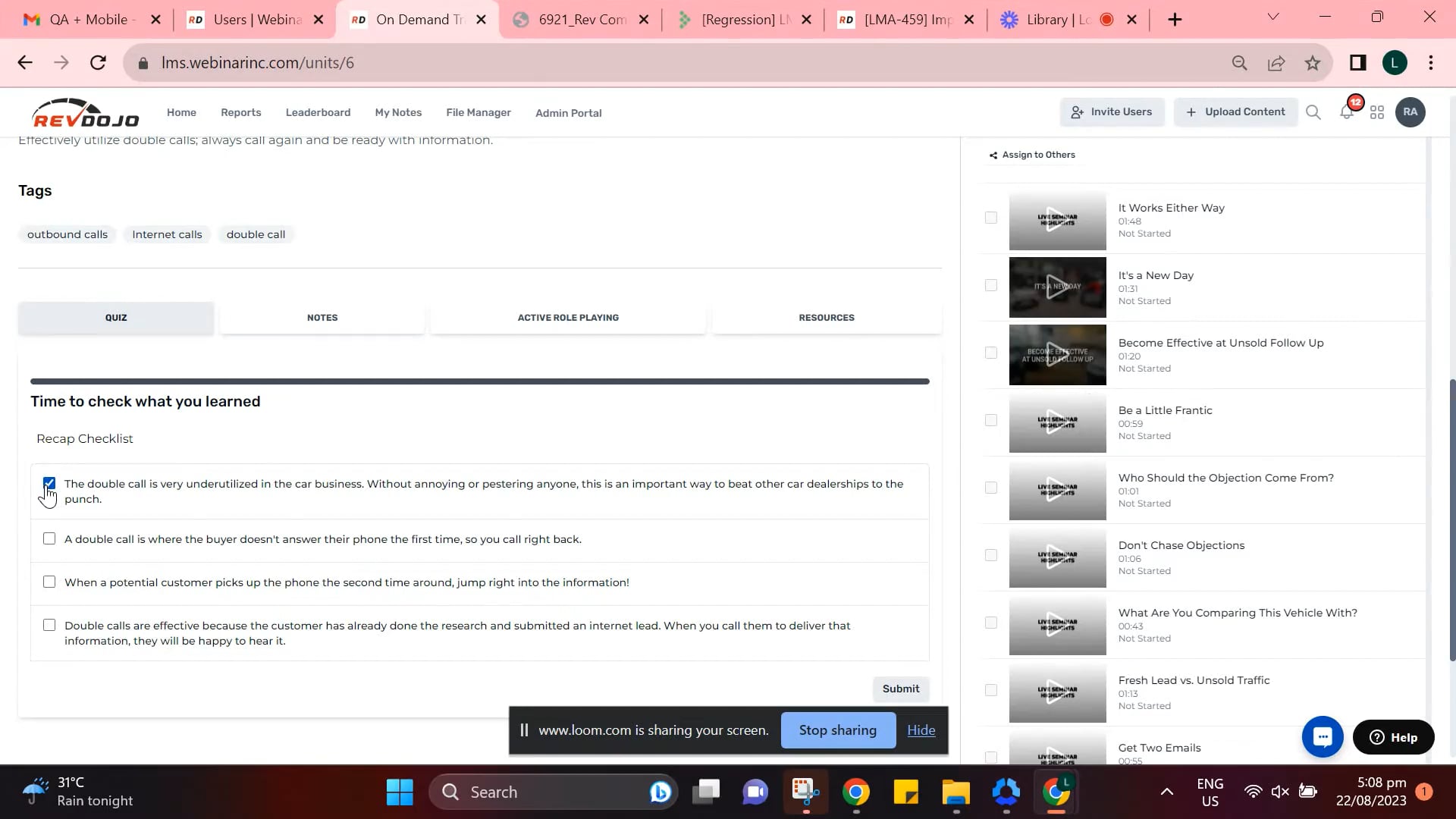Viewport: 1456px width, 819px height.
Task: Open Leaderboard in the navigation
Action: [x=318, y=112]
